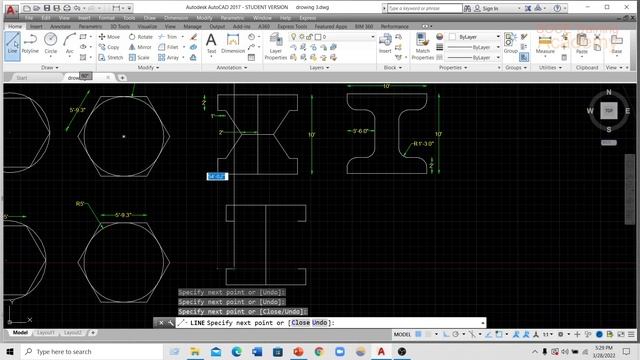Click the keyword search input box
640x360 pixels.
[x=424, y=8]
